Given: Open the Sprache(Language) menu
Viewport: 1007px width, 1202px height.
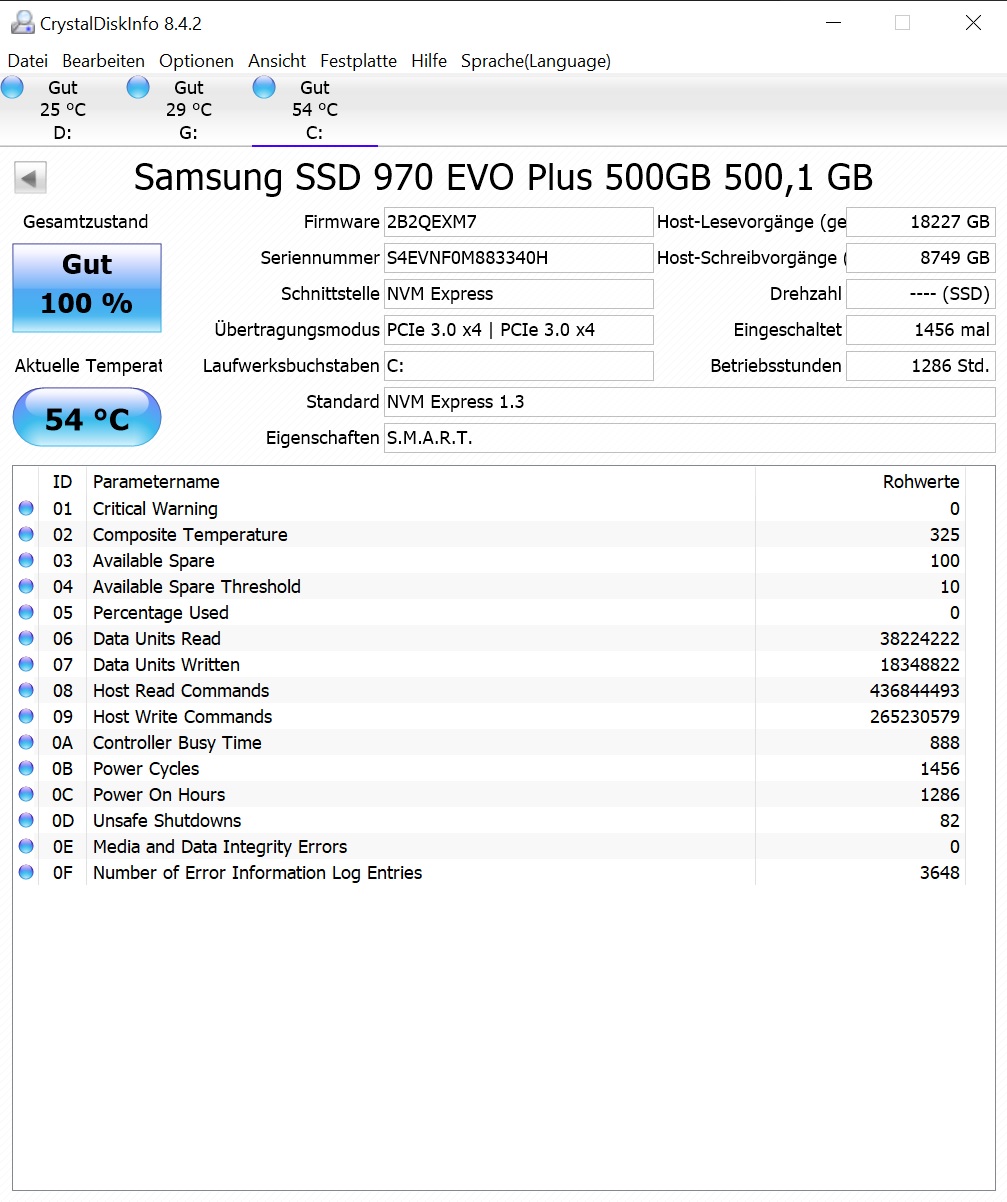Looking at the screenshot, I should click(536, 61).
